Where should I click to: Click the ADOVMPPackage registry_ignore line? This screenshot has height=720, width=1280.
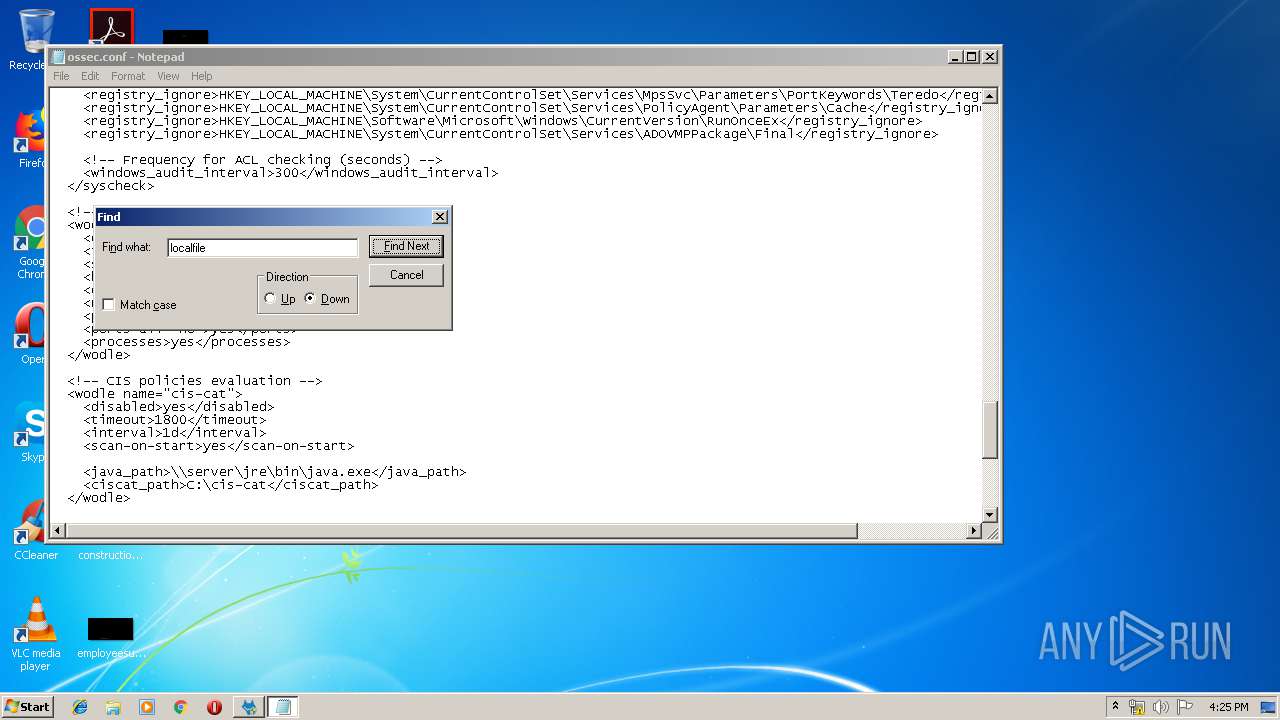pos(510,134)
